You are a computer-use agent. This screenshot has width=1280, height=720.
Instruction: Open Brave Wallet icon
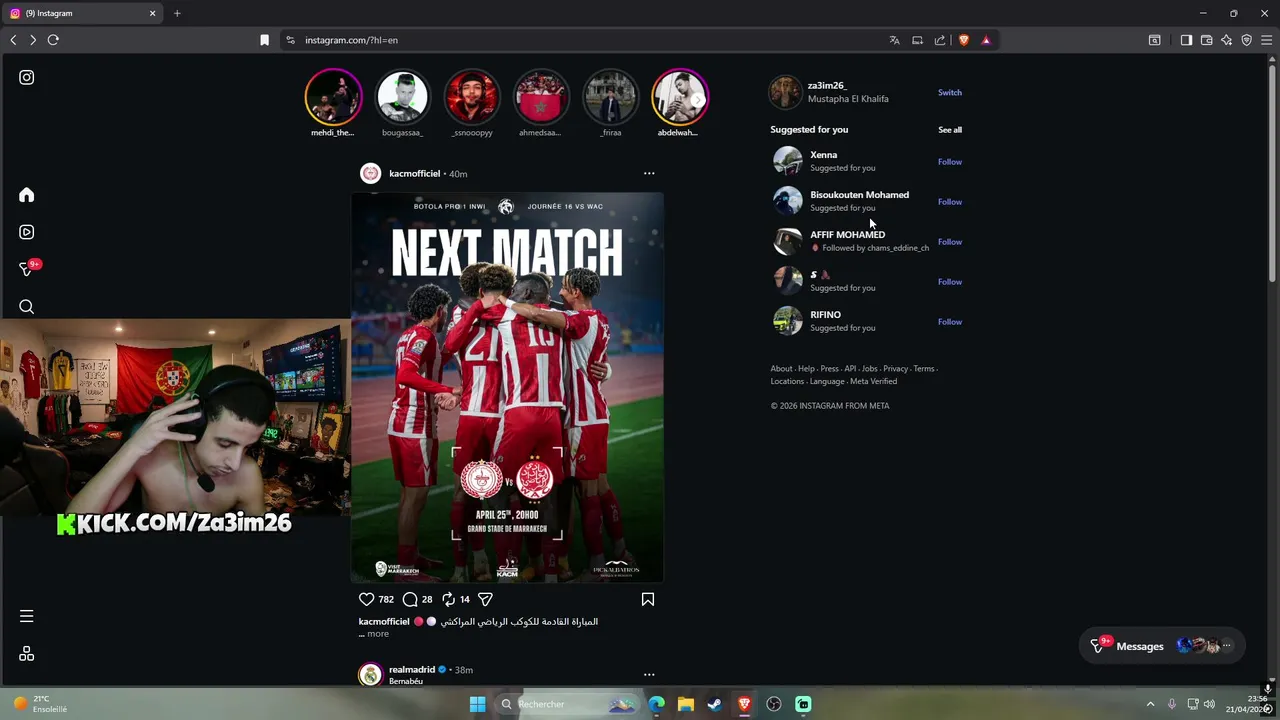click(1207, 40)
